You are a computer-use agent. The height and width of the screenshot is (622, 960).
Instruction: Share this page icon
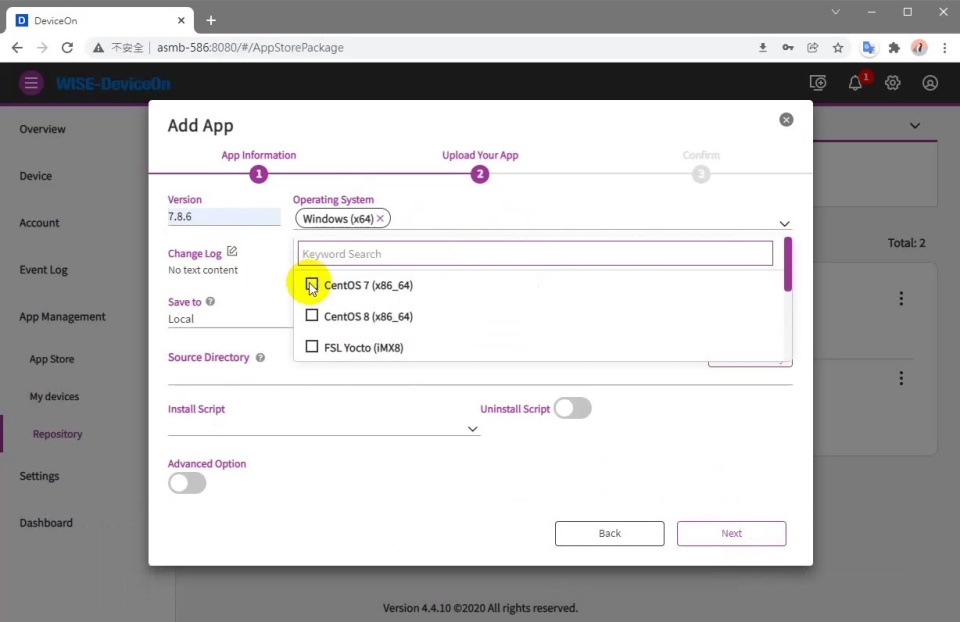pyautogui.click(x=813, y=48)
